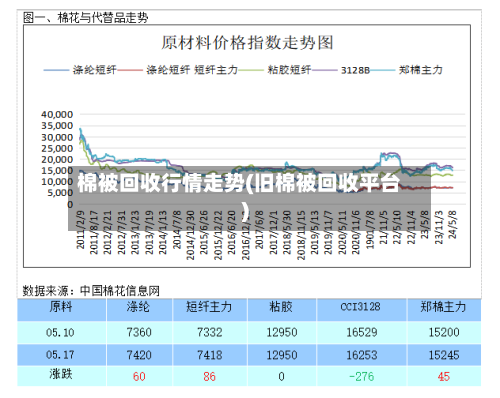Click the 25,000 y-axis label

pyautogui.click(x=57, y=148)
